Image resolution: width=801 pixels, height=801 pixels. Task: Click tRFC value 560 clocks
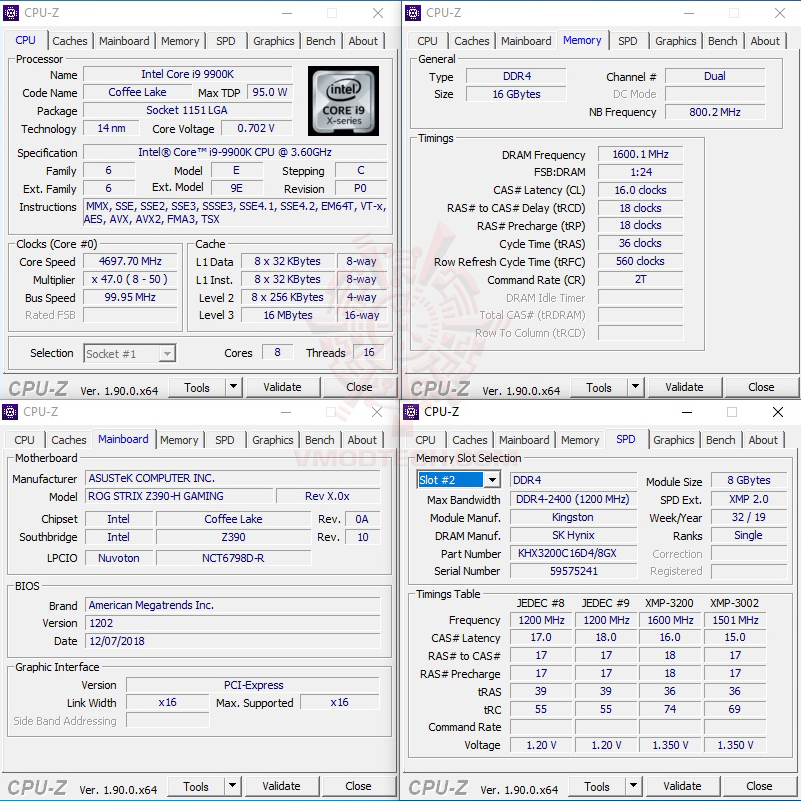641,261
